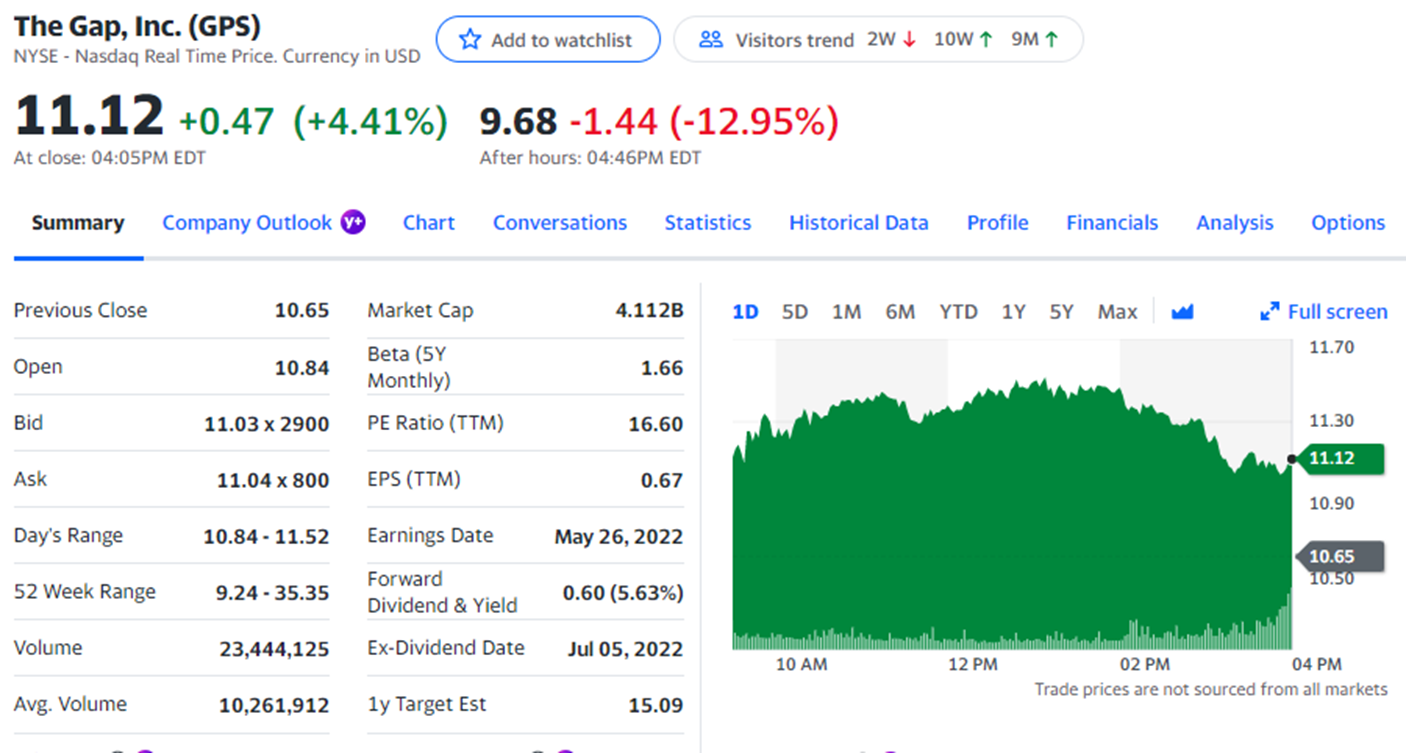
Task: Click The Gap, Inc. (GPS) title
Action: 137,25
